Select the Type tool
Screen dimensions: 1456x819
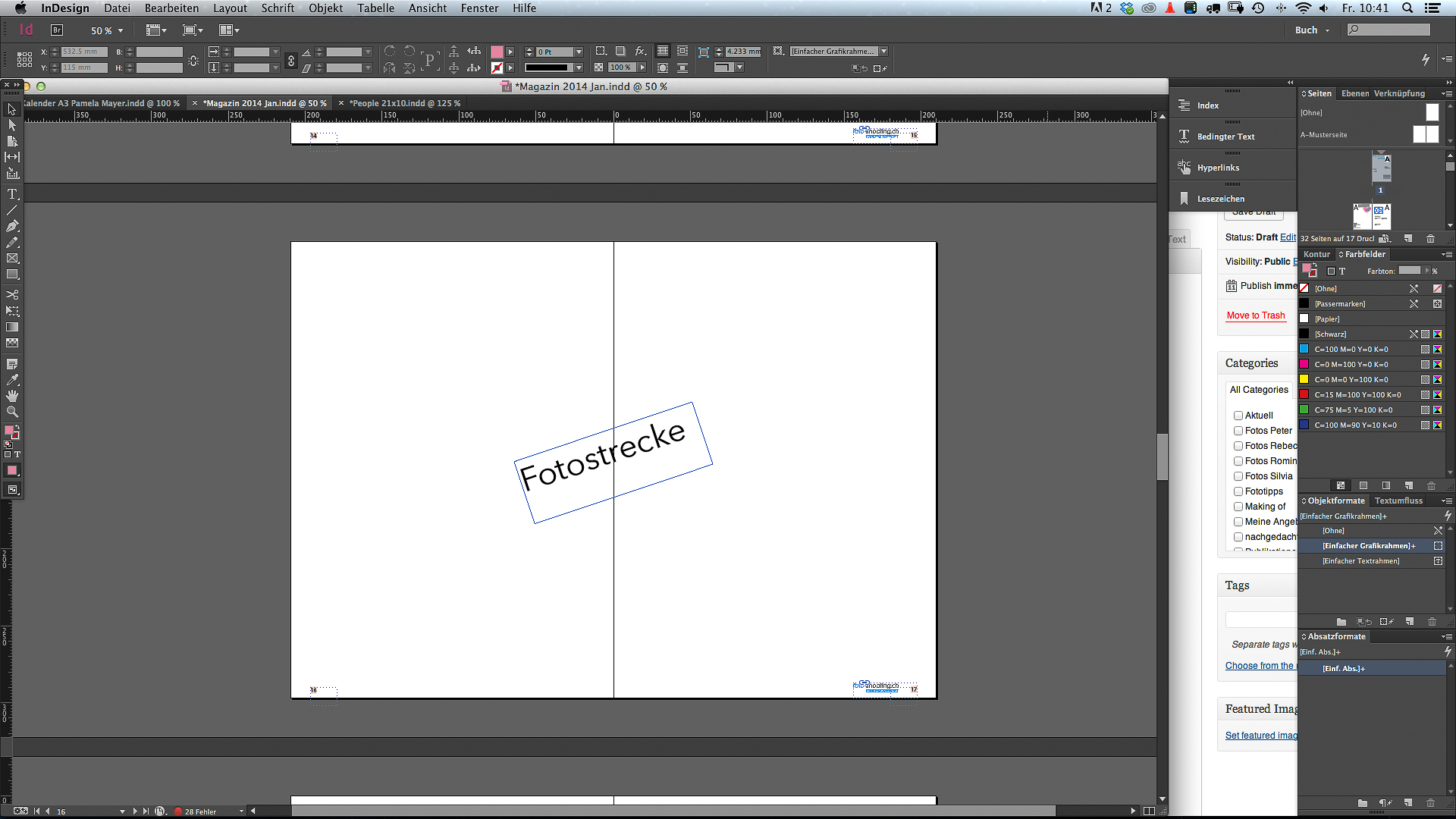[x=12, y=194]
